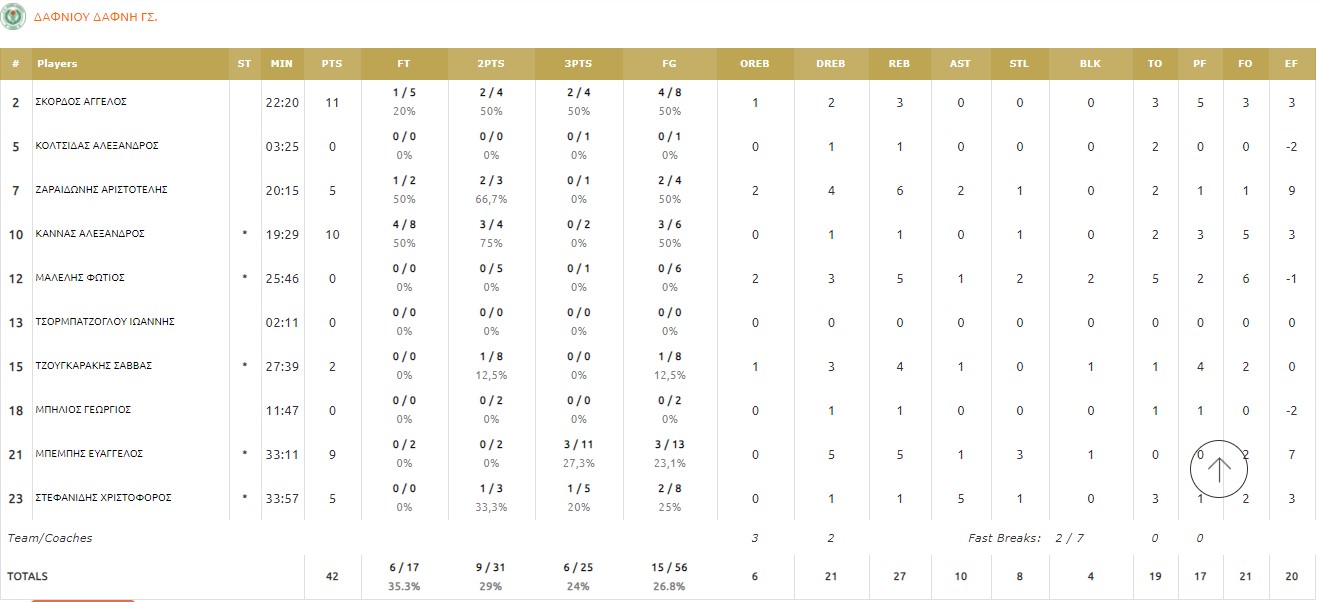This screenshot has height=602, width=1319.
Task: Sort by the REB column header
Action: [899, 64]
